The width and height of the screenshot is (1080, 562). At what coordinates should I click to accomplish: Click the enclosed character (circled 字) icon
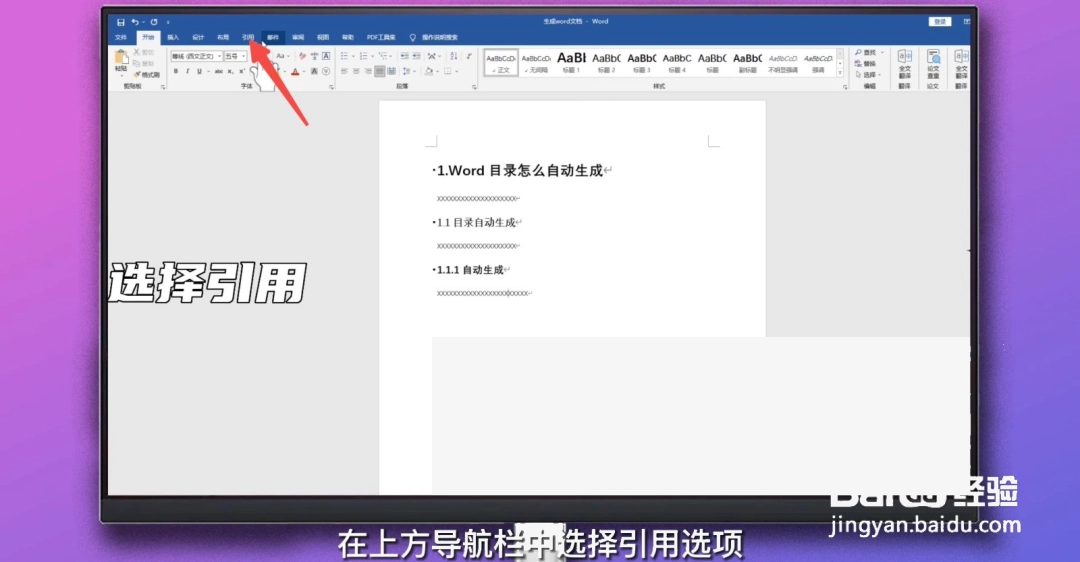pyautogui.click(x=325, y=71)
